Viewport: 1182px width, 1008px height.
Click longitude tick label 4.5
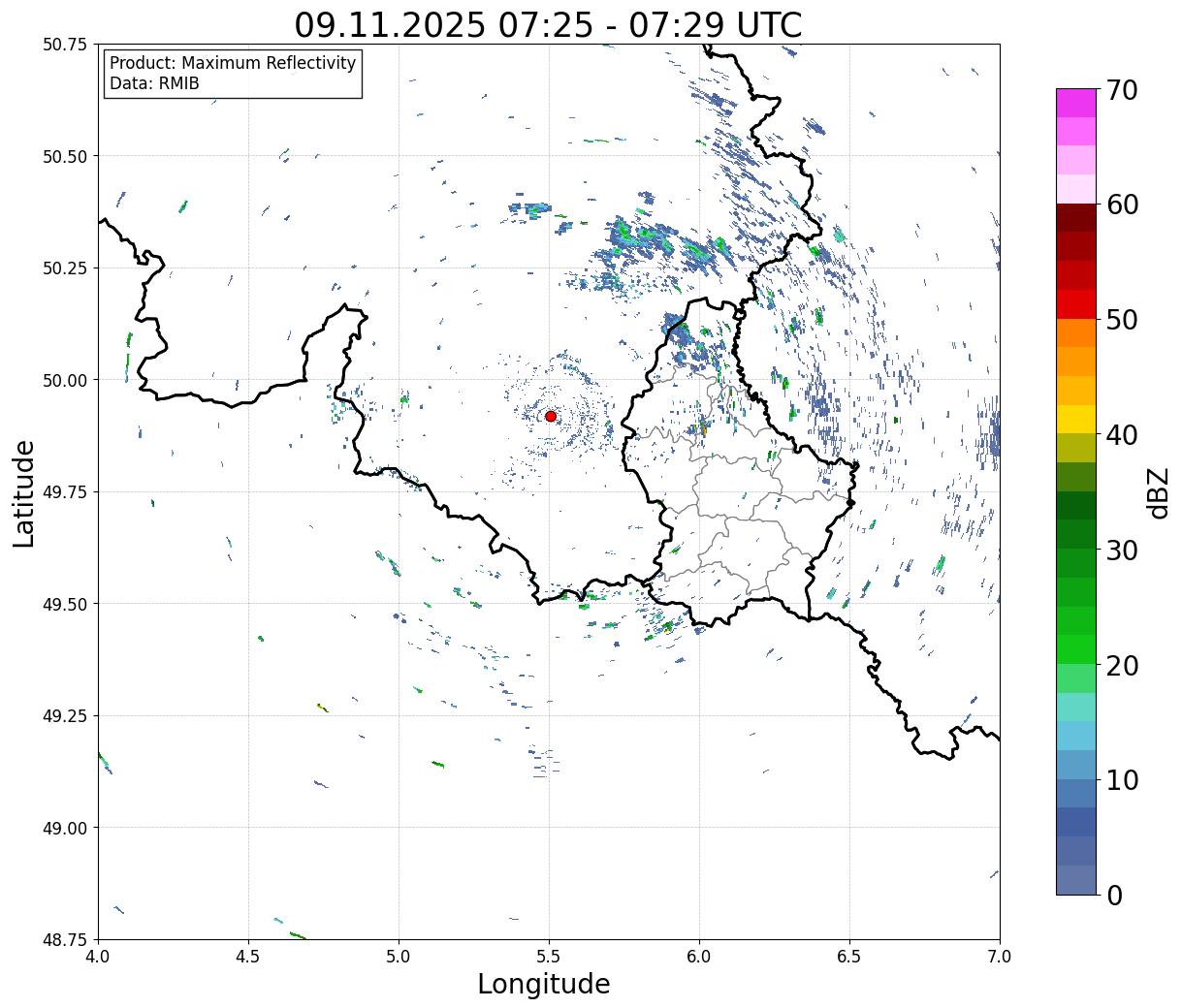click(248, 956)
